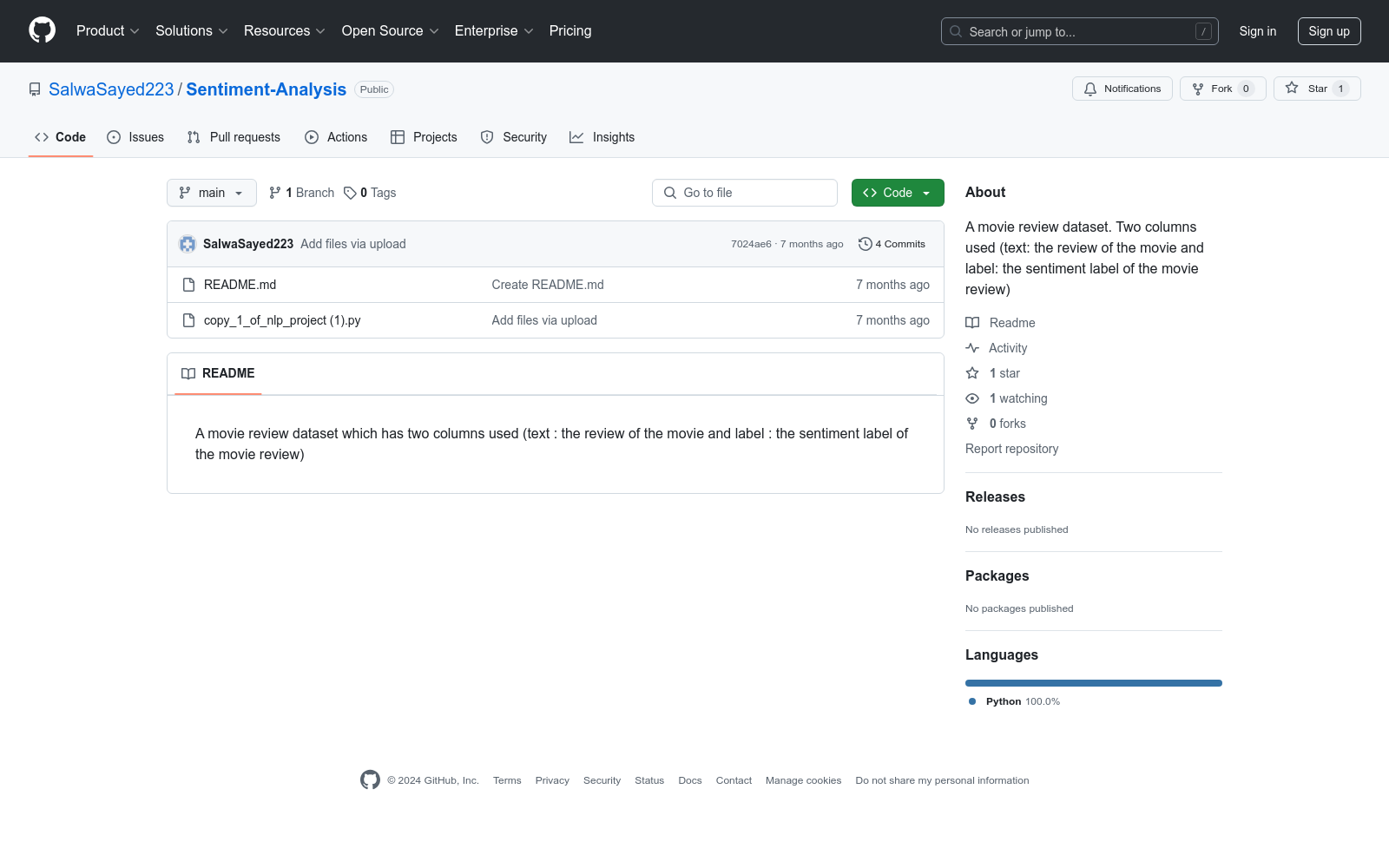Click the tag icon beside 0 Tags
1389x868 pixels.
(x=350, y=193)
